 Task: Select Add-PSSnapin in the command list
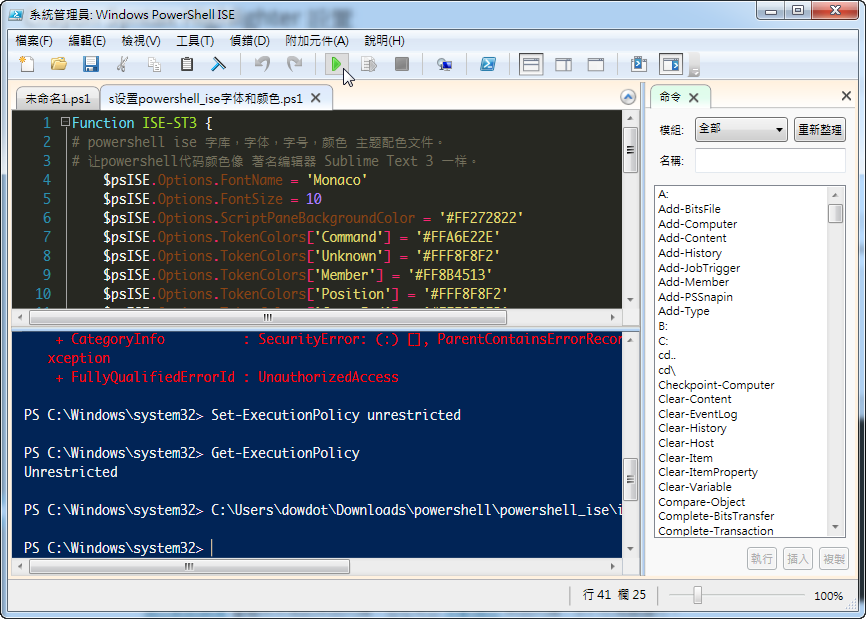pos(695,297)
